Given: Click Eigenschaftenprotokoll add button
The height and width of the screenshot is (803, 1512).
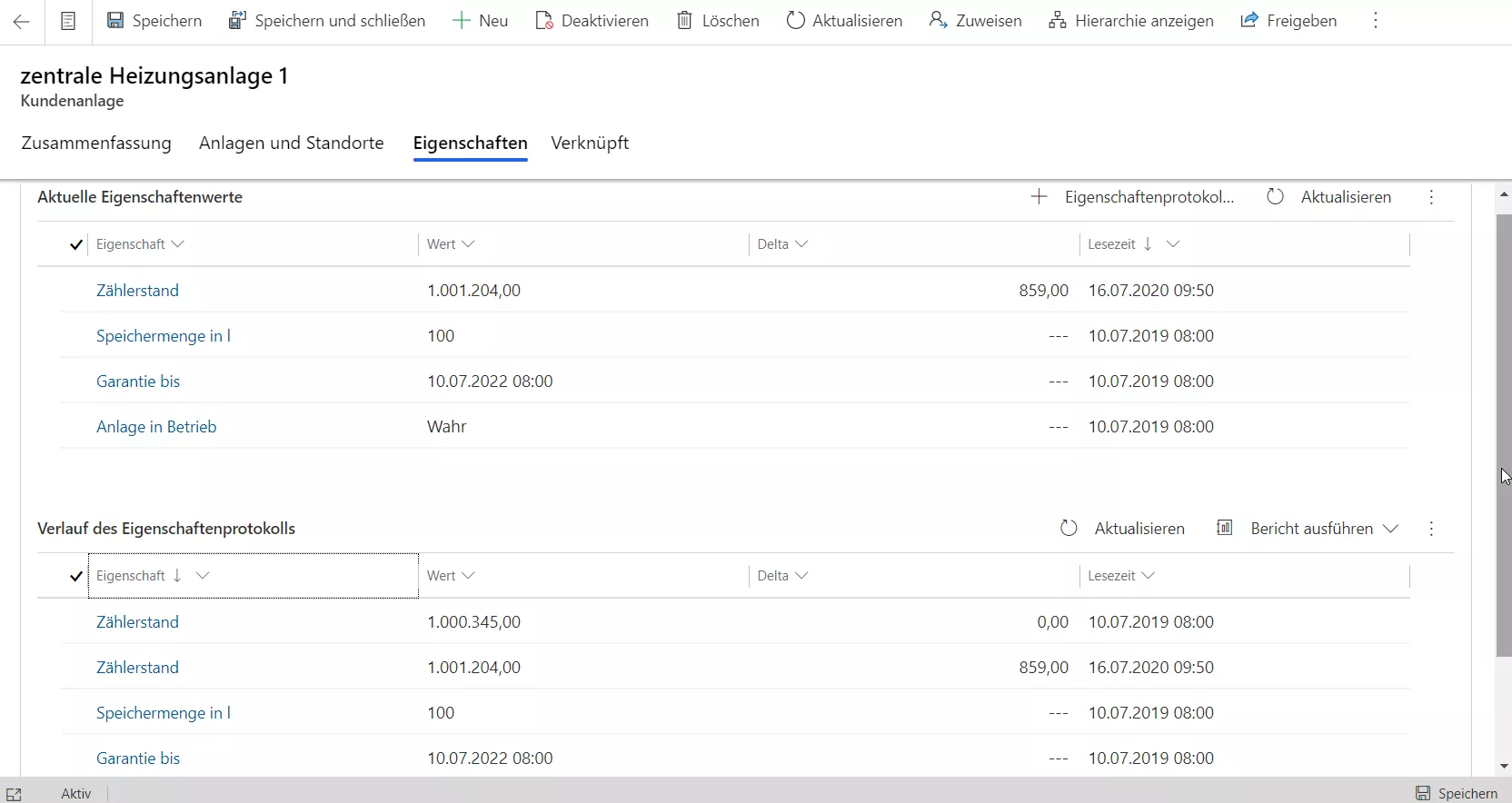Looking at the screenshot, I should click(1134, 197).
